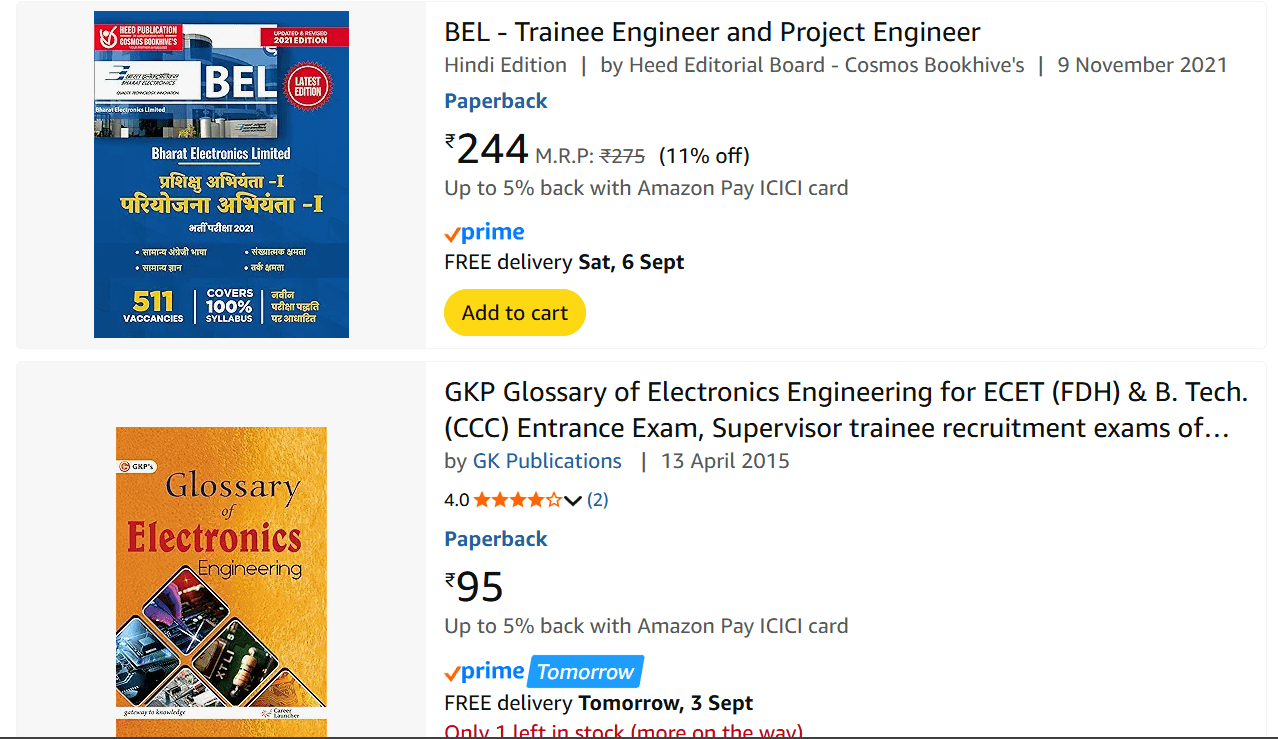Image resolution: width=1278 pixels, height=739 pixels.
Task: Click the Prime badge on the BEL book
Action: (484, 231)
